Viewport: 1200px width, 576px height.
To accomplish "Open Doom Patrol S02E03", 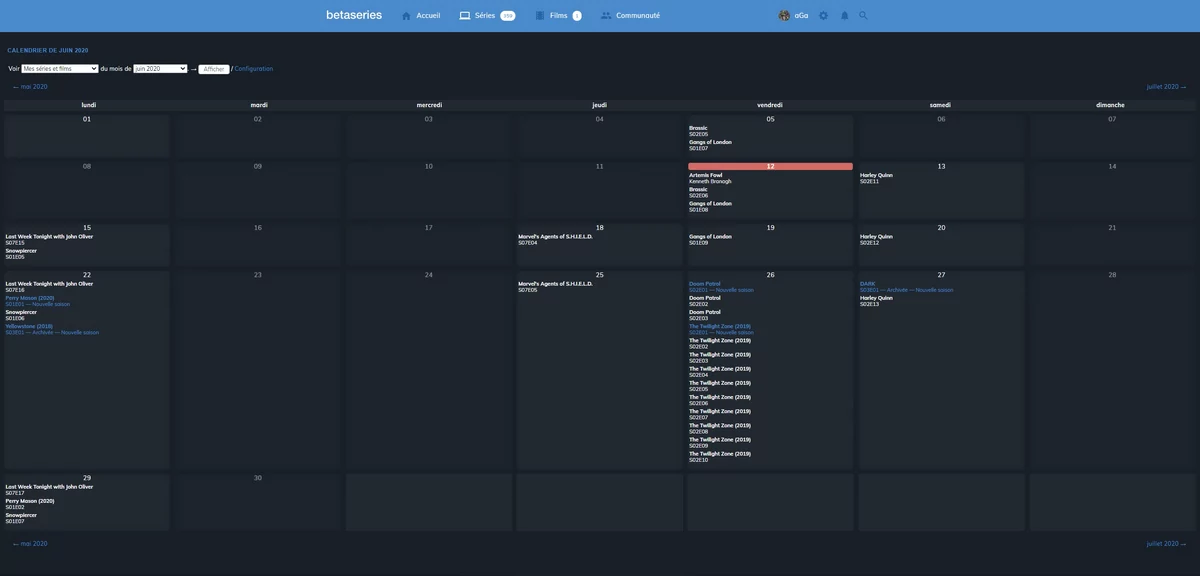I will [x=705, y=315].
